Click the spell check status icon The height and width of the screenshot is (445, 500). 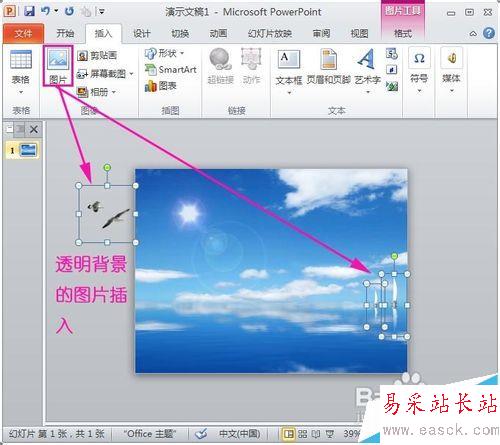(x=201, y=434)
